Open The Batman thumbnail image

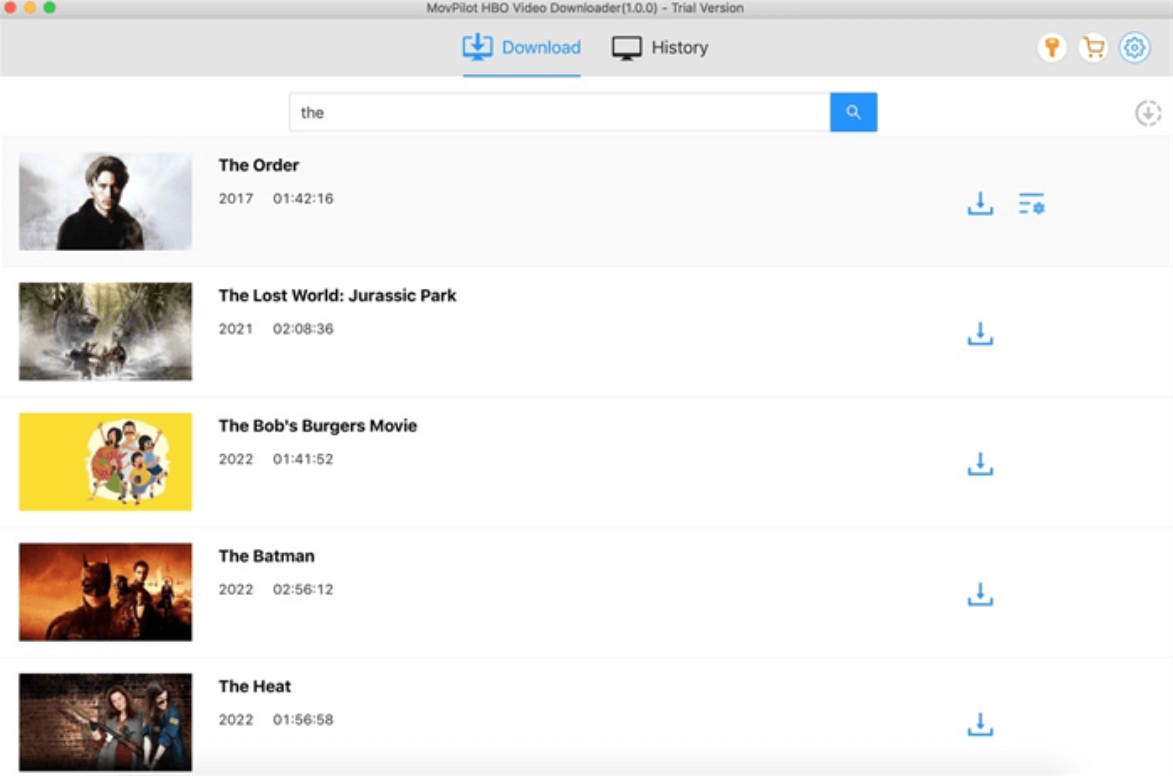(105, 592)
